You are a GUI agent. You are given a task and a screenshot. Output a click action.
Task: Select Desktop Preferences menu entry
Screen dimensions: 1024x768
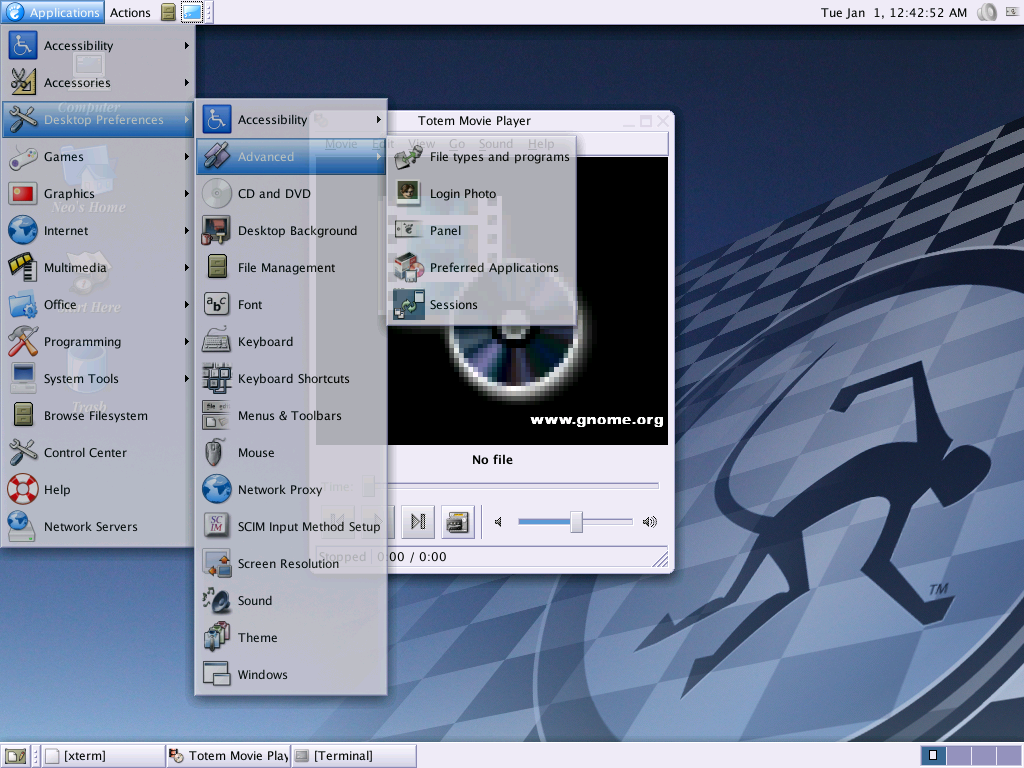pos(98,120)
